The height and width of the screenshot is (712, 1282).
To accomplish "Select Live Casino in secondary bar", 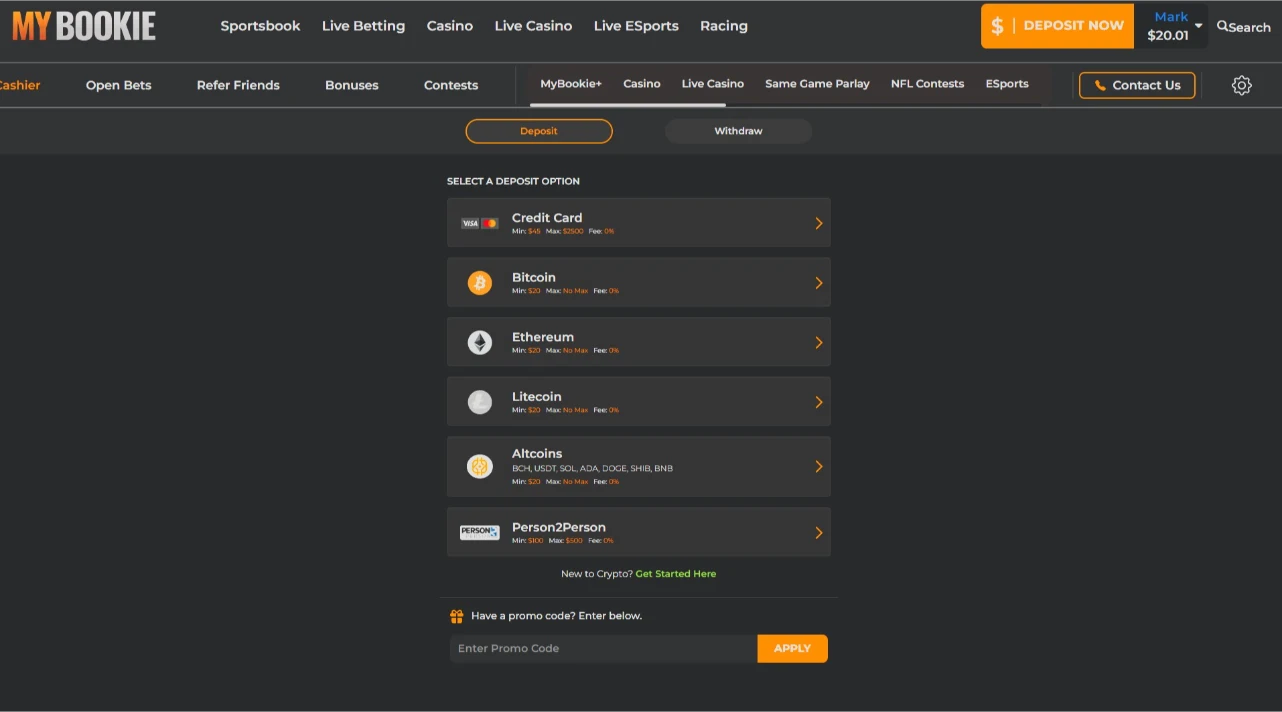I will tap(713, 84).
